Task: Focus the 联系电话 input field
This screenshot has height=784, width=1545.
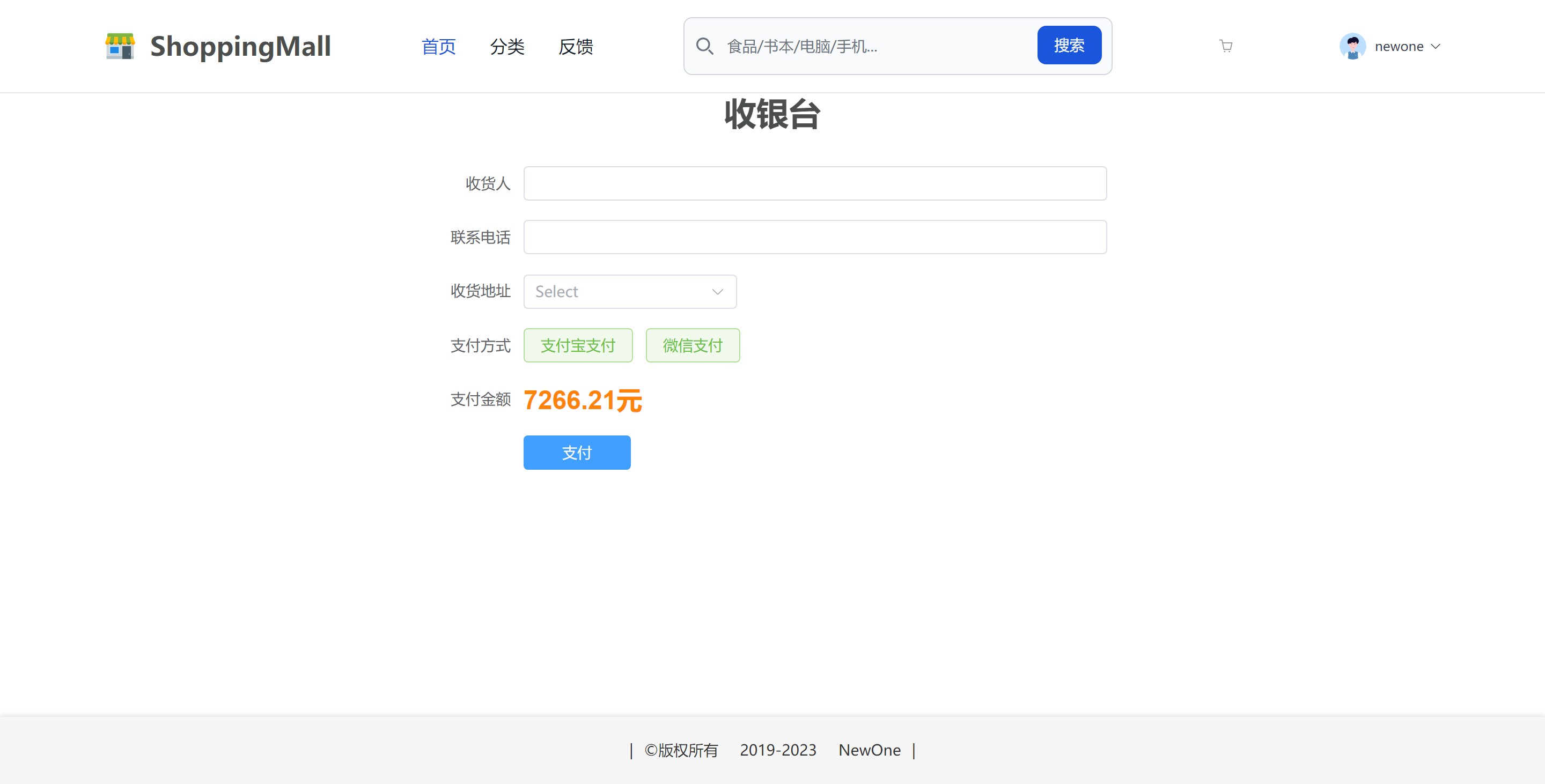Action: [x=814, y=237]
